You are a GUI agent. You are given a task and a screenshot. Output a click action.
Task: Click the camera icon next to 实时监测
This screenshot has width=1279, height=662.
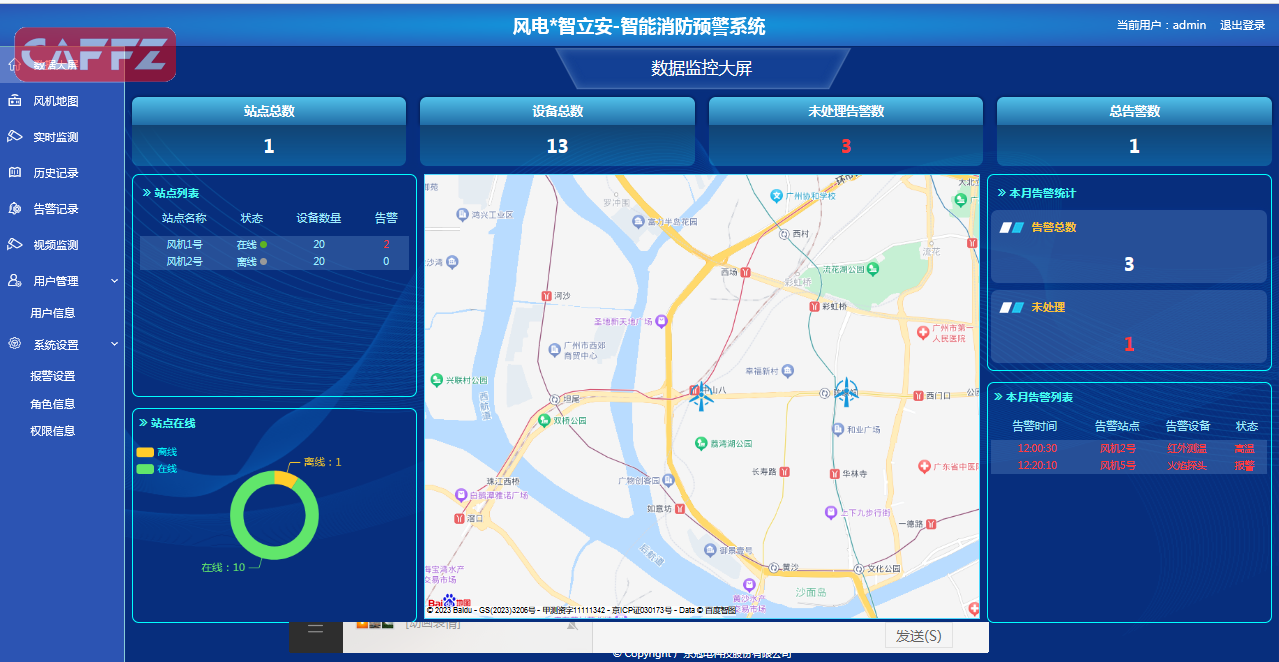14,137
